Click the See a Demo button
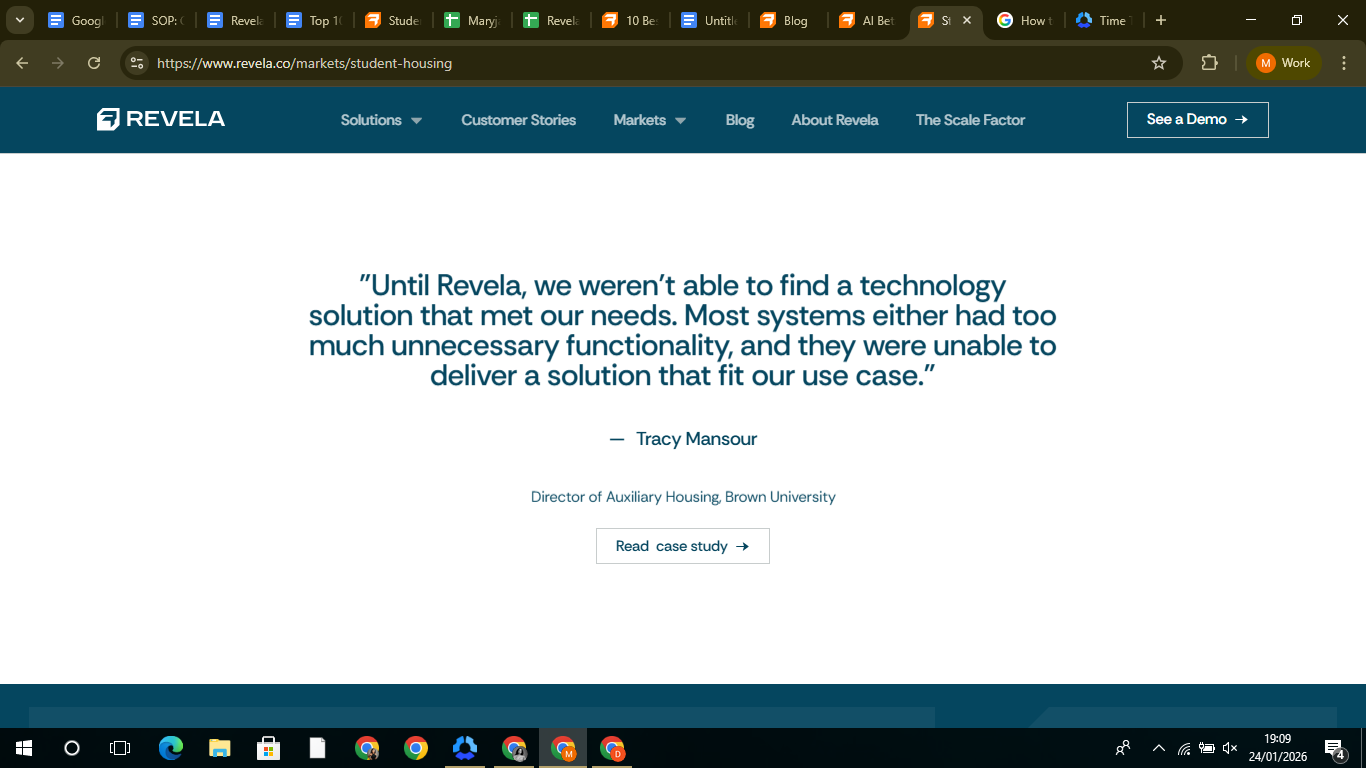Screen dimensions: 1366x768 1197,120
